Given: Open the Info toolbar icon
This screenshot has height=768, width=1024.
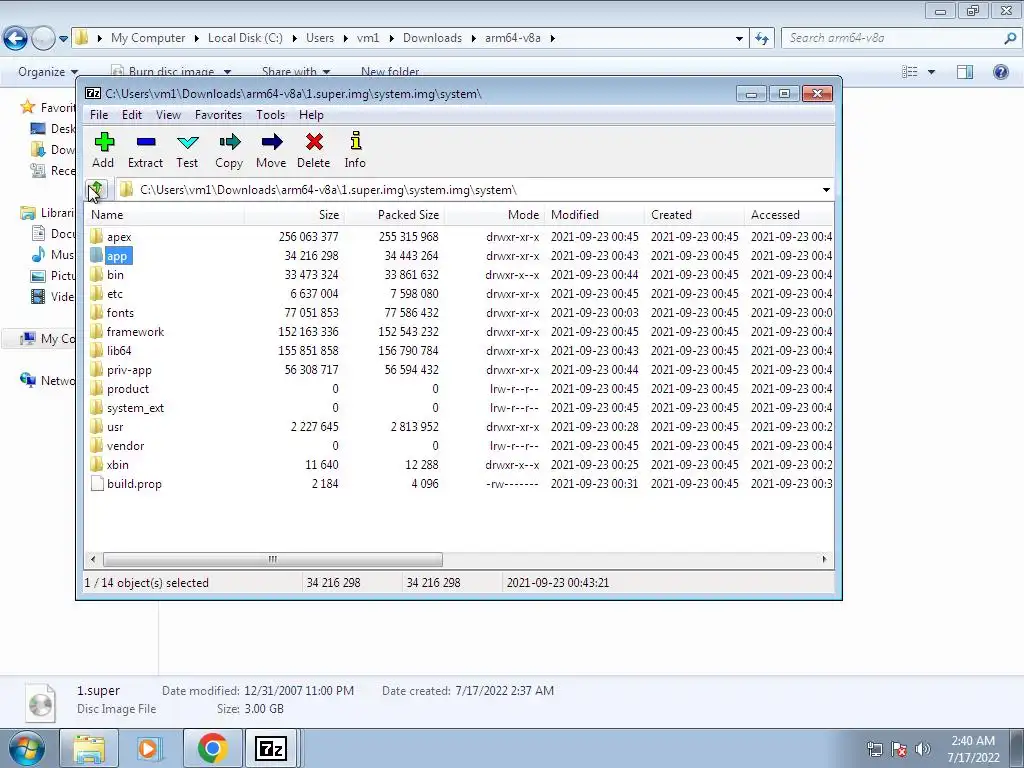Looking at the screenshot, I should (x=355, y=141).
